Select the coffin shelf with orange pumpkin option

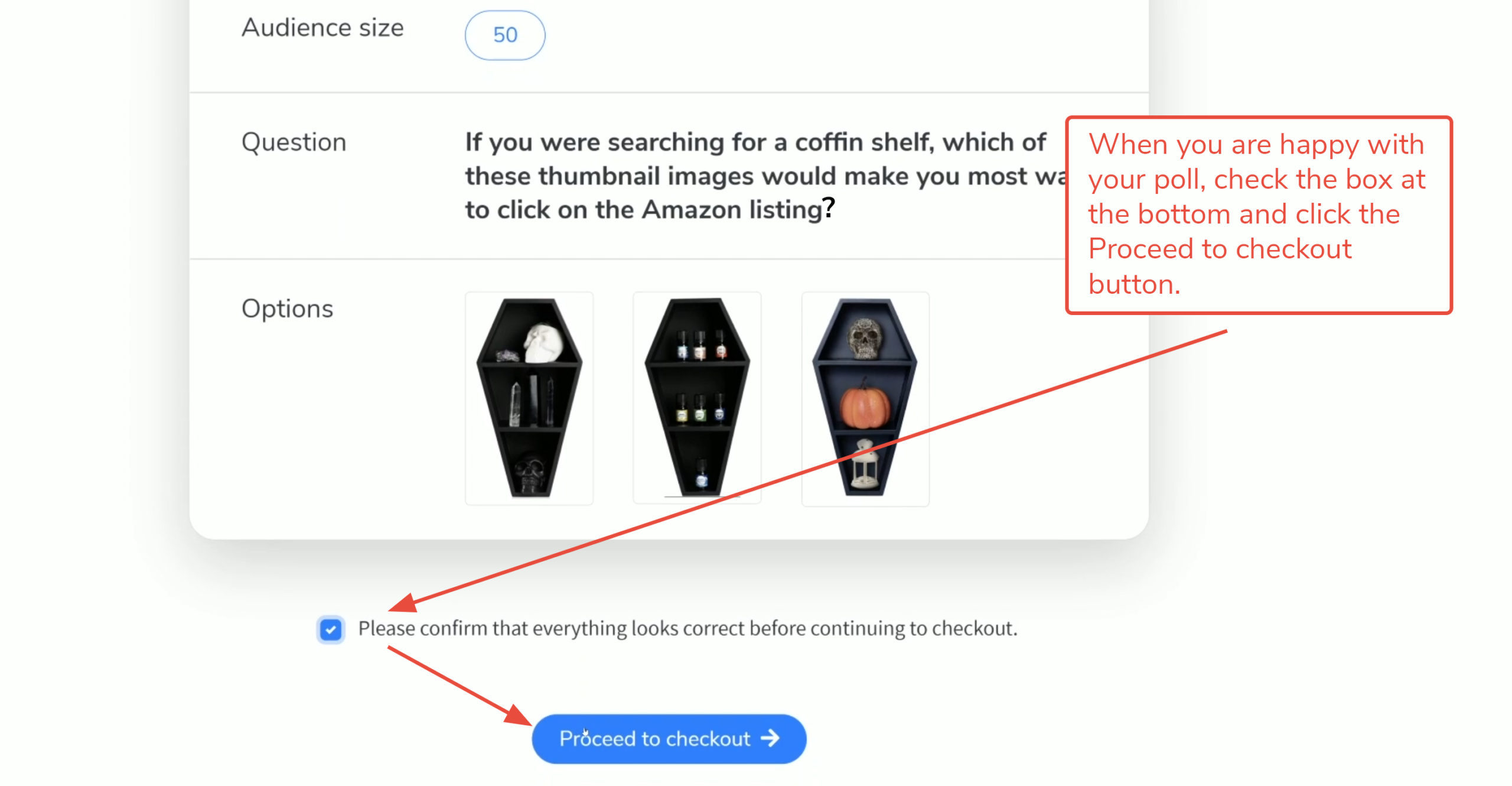865,399
